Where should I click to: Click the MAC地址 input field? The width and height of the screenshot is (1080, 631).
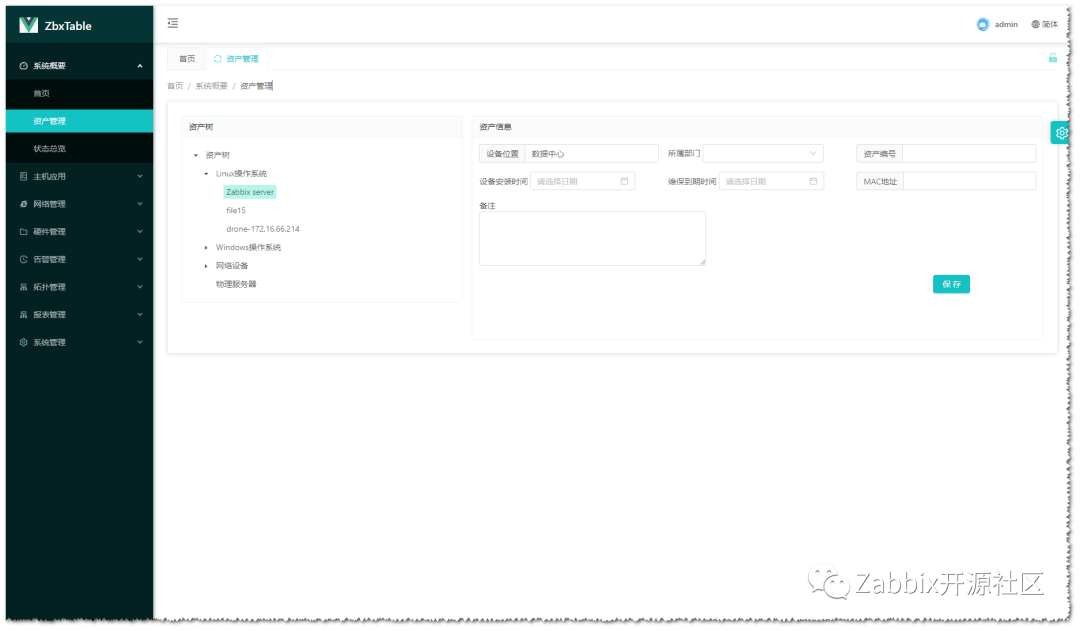pyautogui.click(x=969, y=181)
